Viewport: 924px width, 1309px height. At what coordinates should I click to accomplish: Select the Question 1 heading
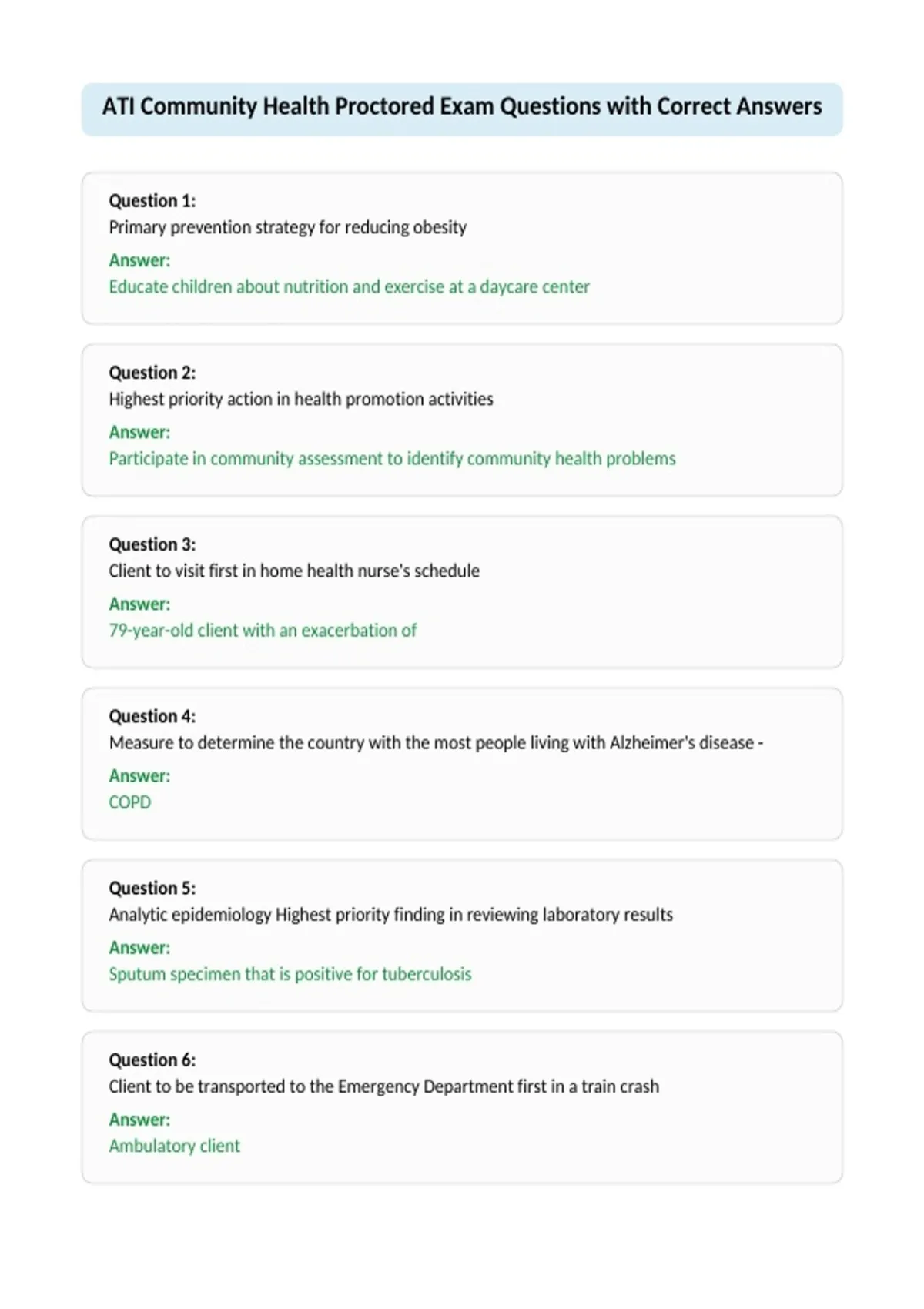point(152,201)
